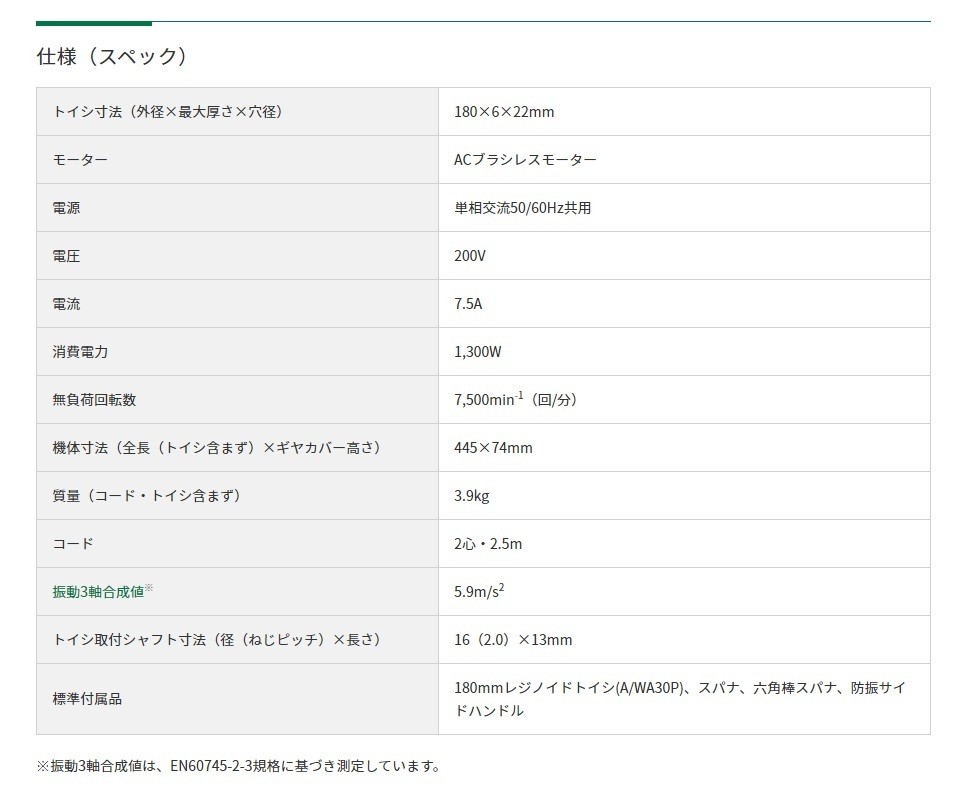Select the 無負荷回転数 row label

pos(94,400)
